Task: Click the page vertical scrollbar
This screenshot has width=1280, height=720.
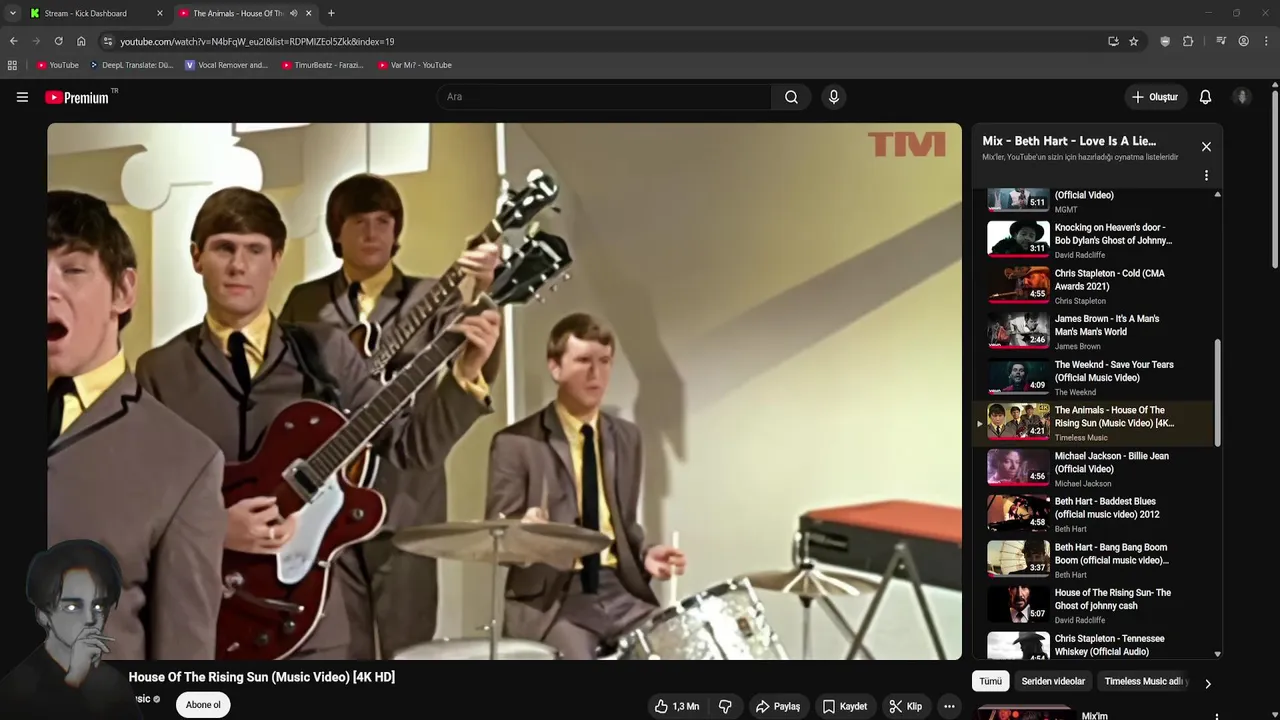Action: [x=1275, y=180]
